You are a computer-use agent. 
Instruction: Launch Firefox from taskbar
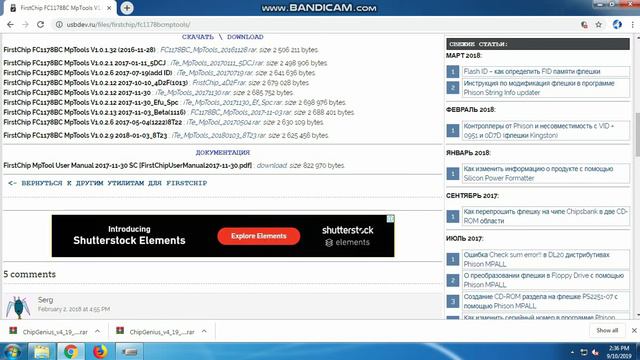(100, 351)
